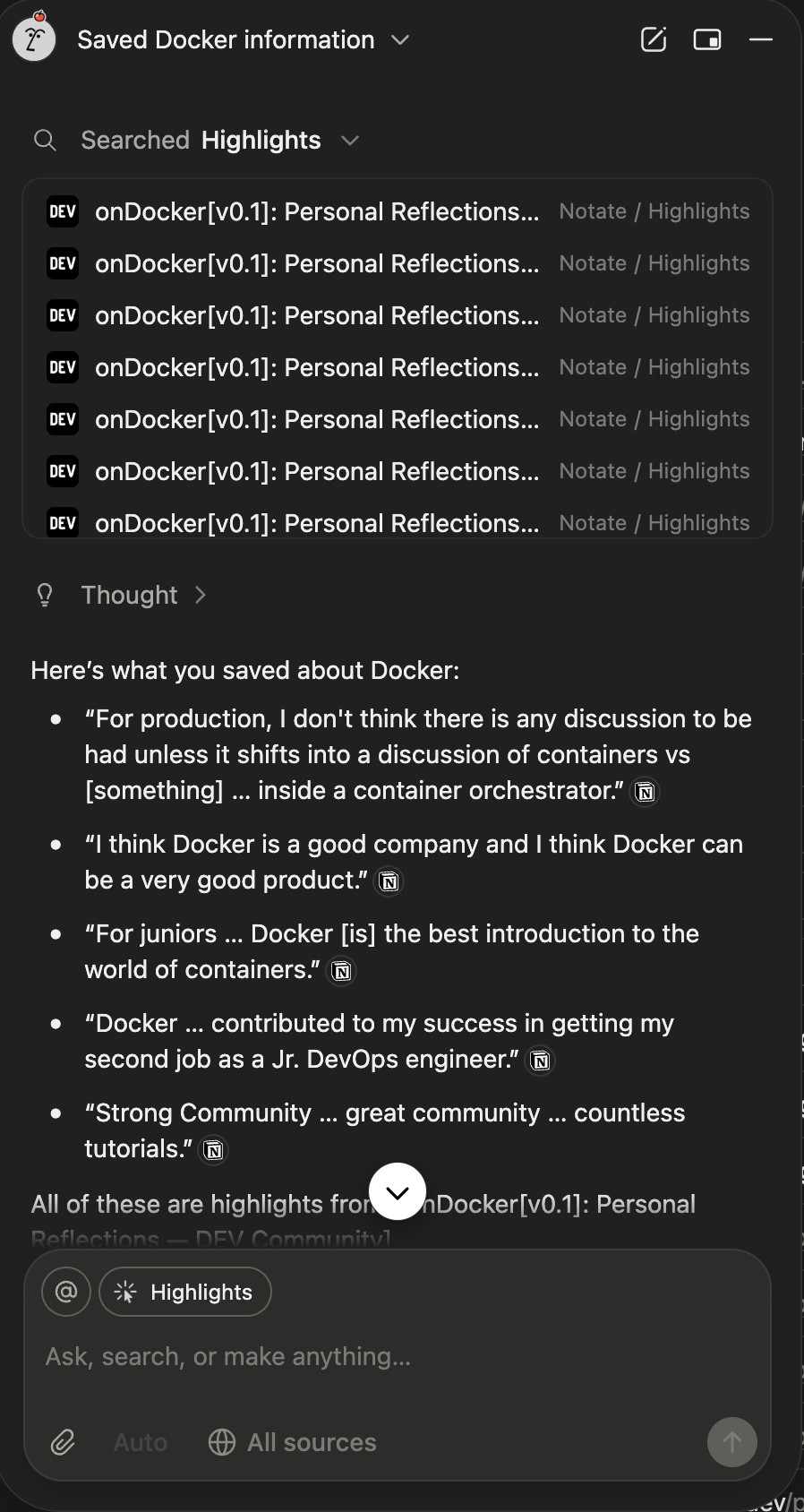Switch chat panel layout with sidebar icon
The image size is (804, 1512).
pos(707,39)
